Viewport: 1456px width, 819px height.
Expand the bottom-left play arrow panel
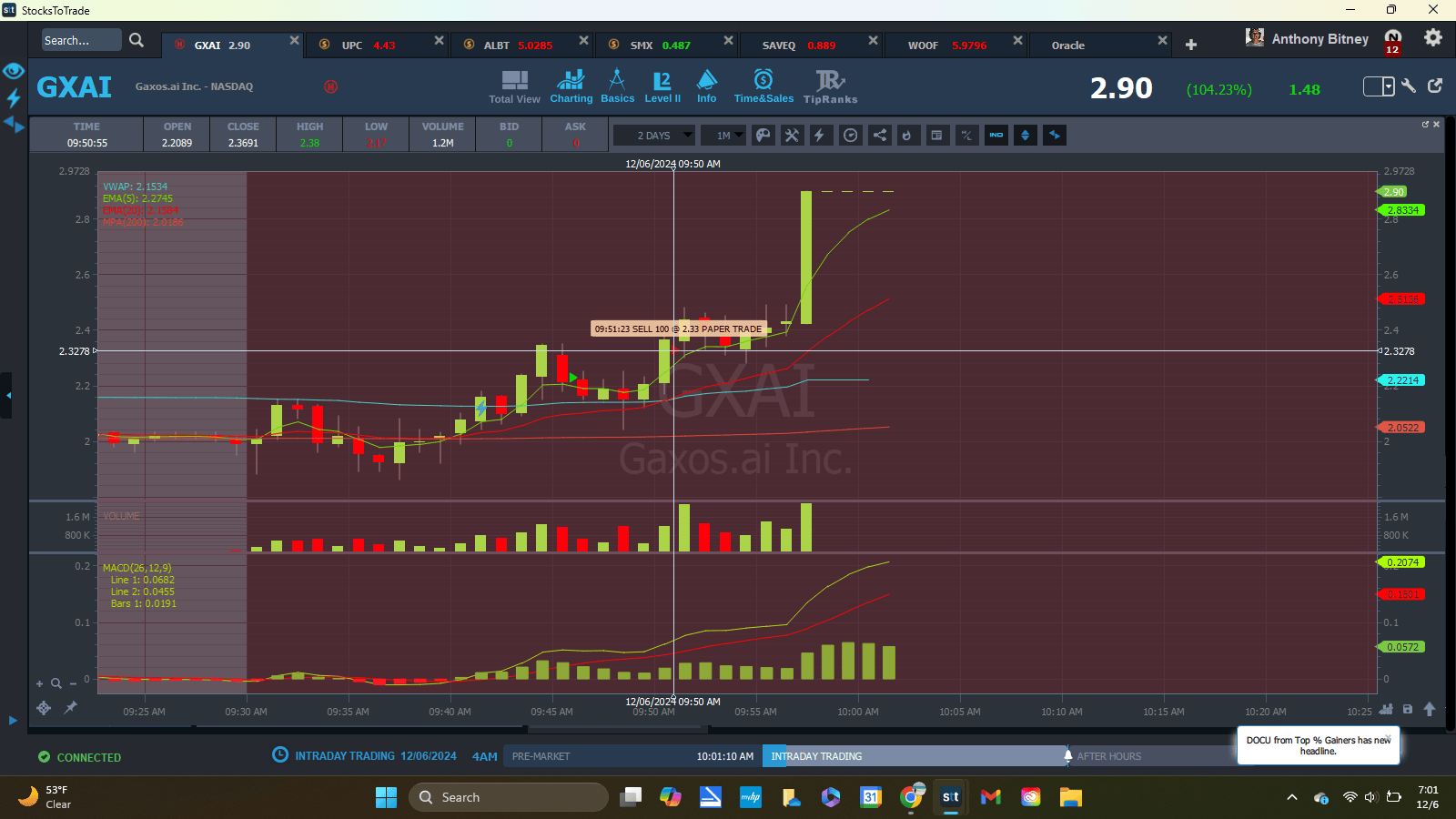pyautogui.click(x=13, y=721)
